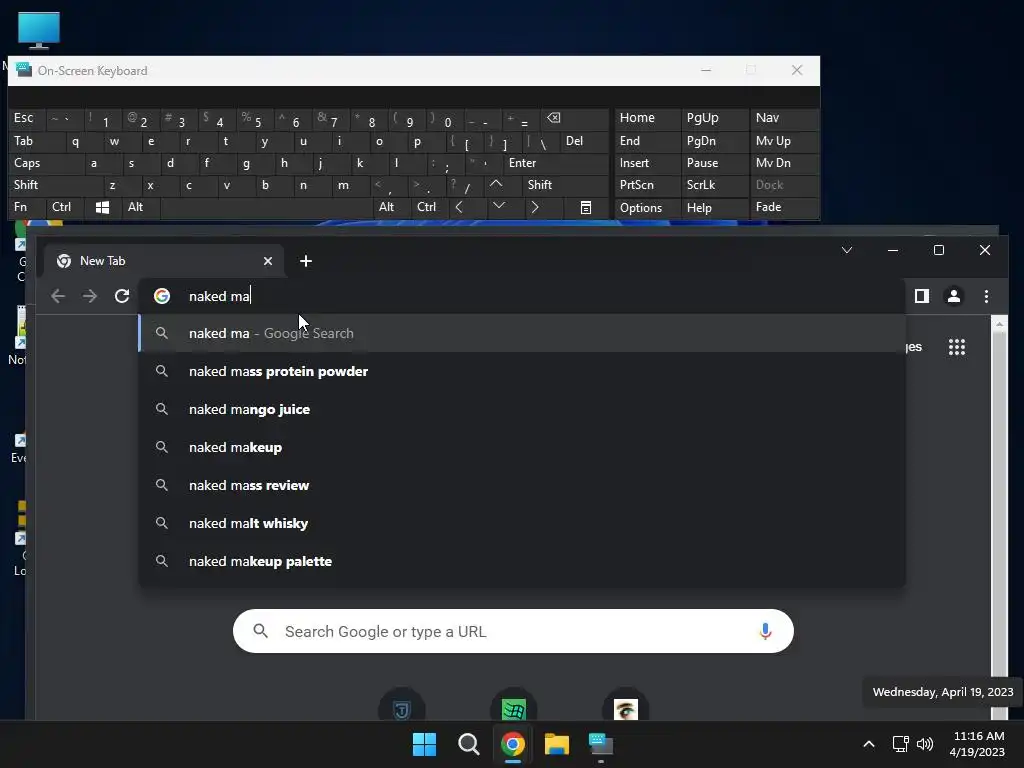The image size is (1024, 768).
Task: Click the context menu key on On-Screen Keyboard
Action: click(586, 208)
